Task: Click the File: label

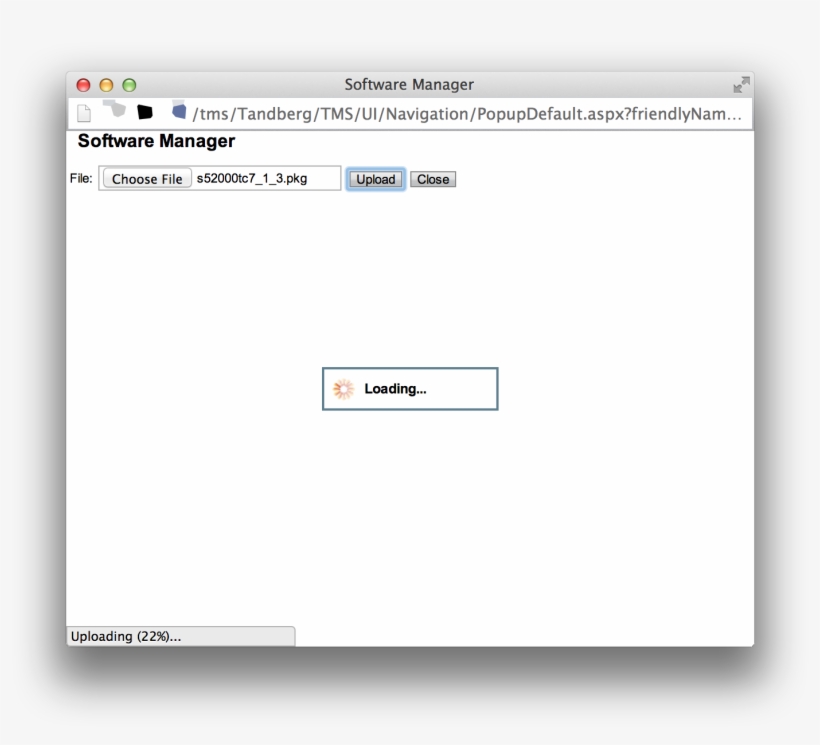Action: [x=82, y=177]
